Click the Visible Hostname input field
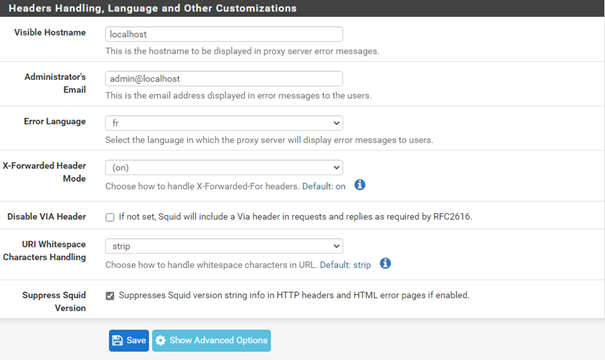Image resolution: width=605 pixels, height=360 pixels. pyautogui.click(x=224, y=34)
